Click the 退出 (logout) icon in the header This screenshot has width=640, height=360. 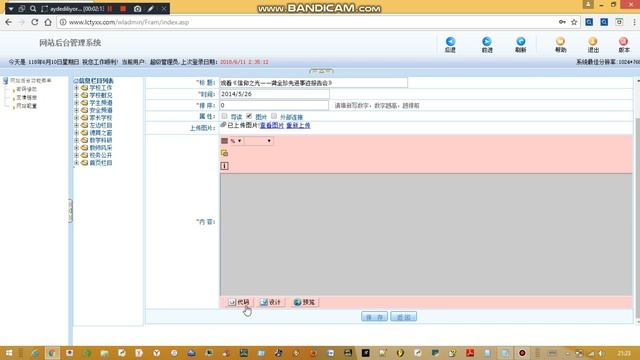[x=593, y=42]
